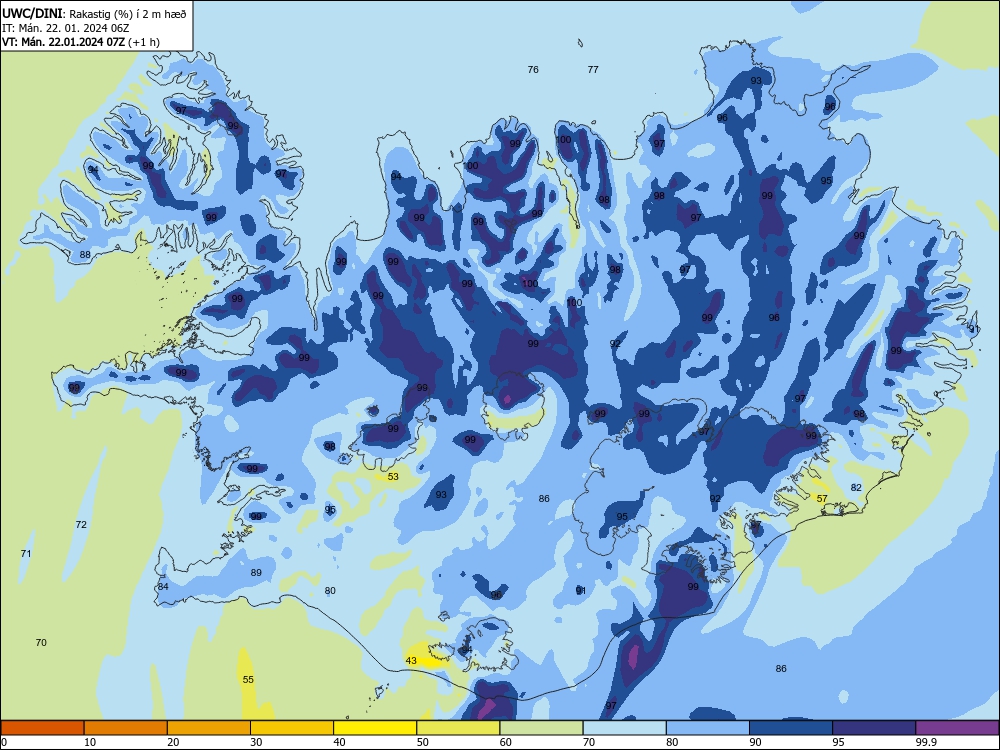This screenshot has height=750, width=1000.
Task: Click the pale blue 70–80 legend segment
Action: point(624,728)
